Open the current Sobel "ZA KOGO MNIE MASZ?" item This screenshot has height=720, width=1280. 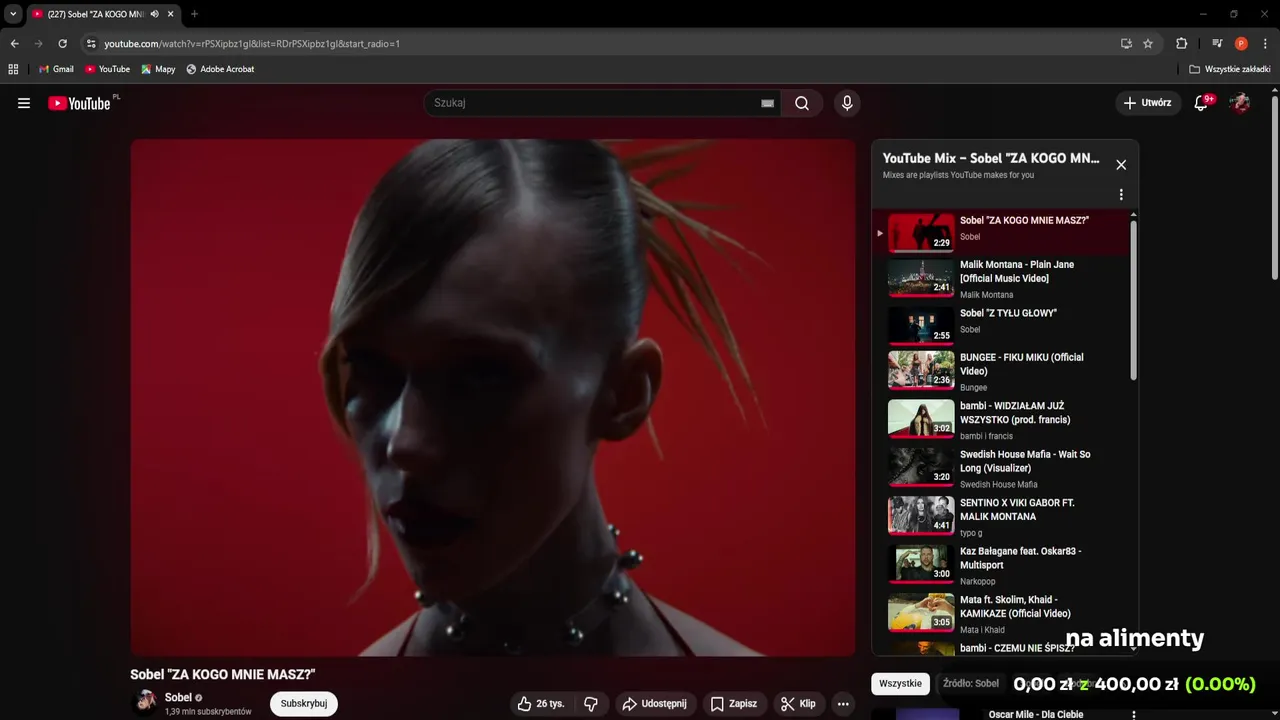(1004, 232)
